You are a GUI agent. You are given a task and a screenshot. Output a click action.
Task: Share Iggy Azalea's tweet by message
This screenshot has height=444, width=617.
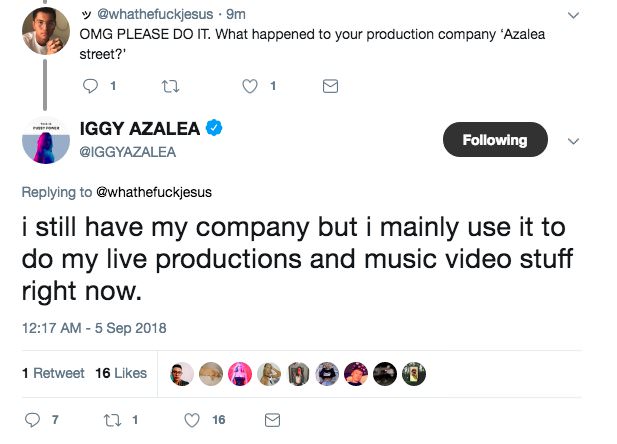coord(270,421)
